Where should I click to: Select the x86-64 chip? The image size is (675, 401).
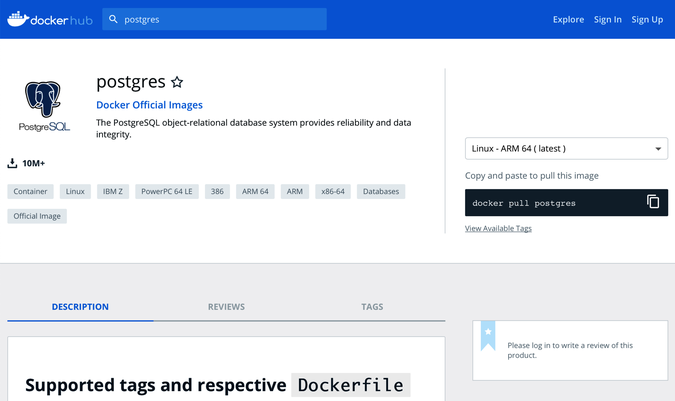pyautogui.click(x=333, y=191)
